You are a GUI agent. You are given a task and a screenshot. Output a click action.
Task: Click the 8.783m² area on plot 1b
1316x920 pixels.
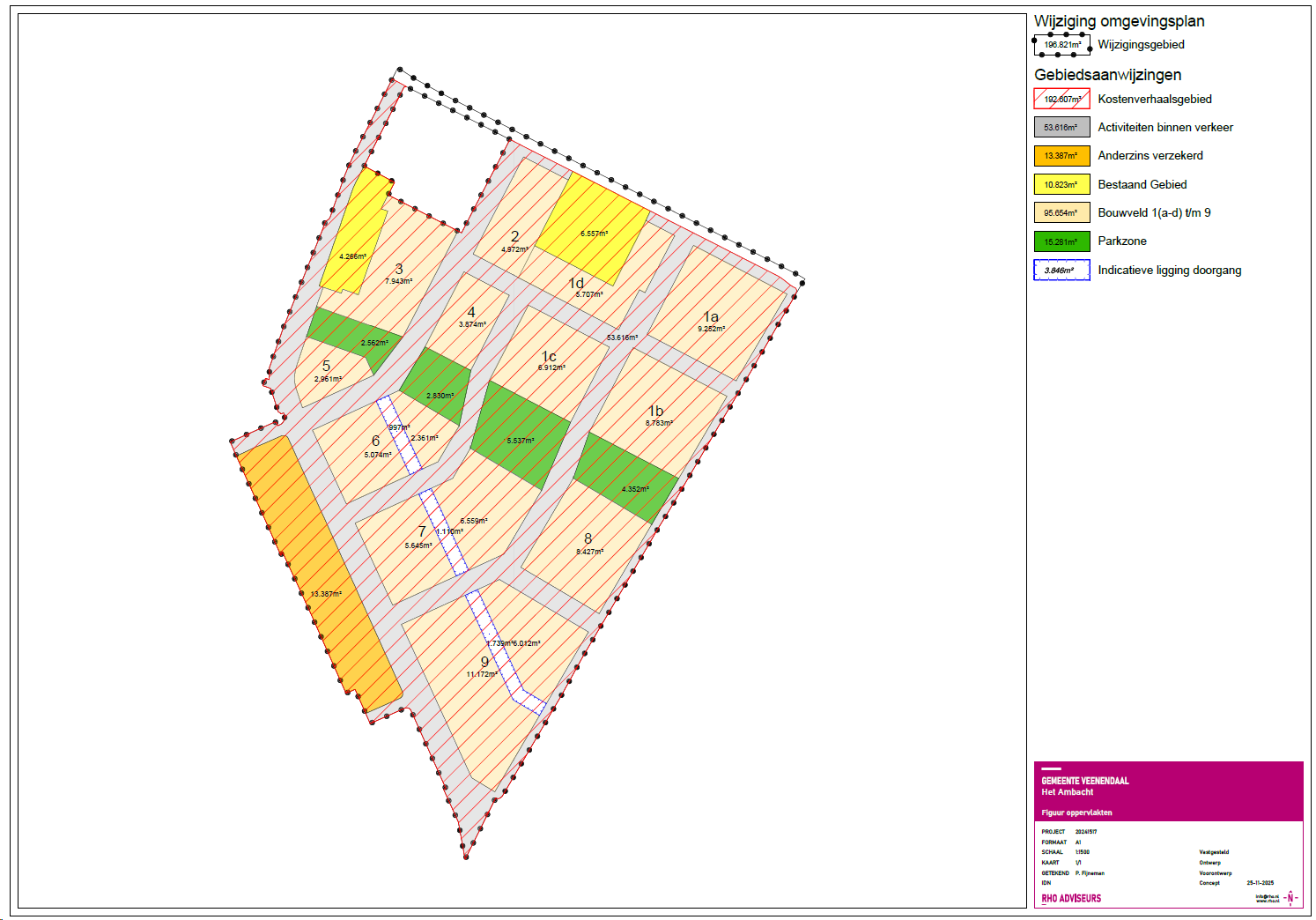[x=659, y=423]
